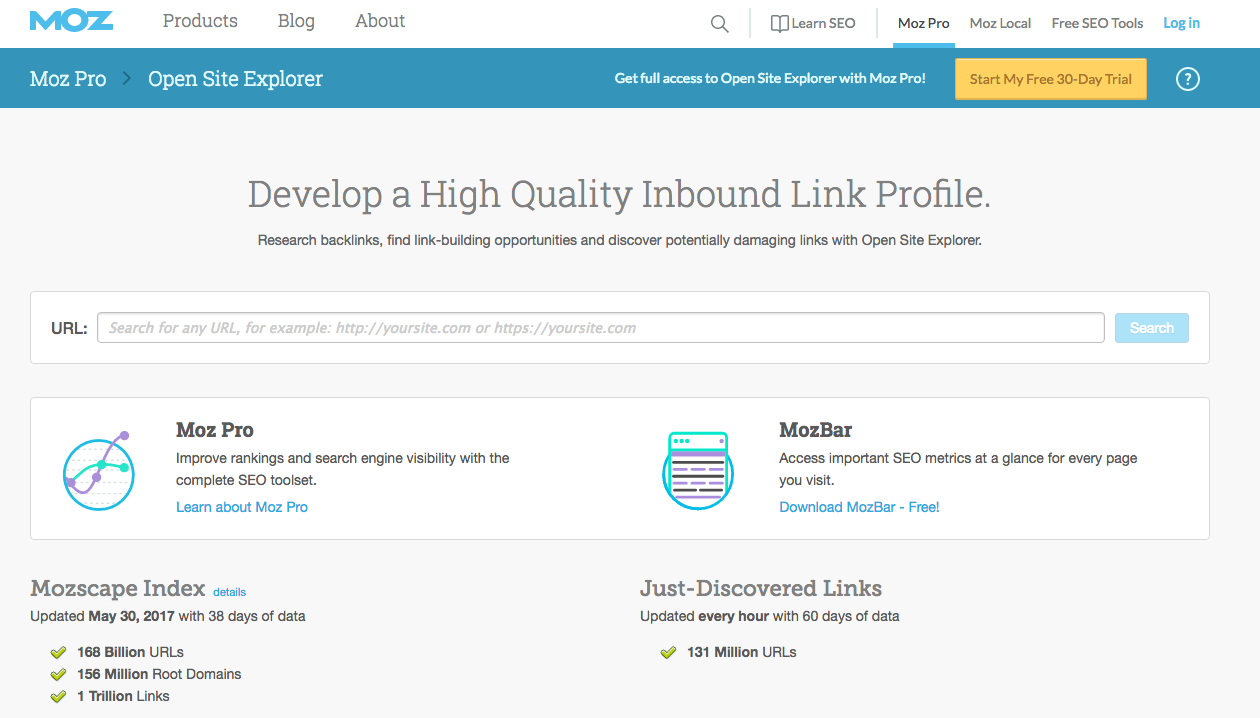Click the MozBar card heading

click(x=815, y=430)
